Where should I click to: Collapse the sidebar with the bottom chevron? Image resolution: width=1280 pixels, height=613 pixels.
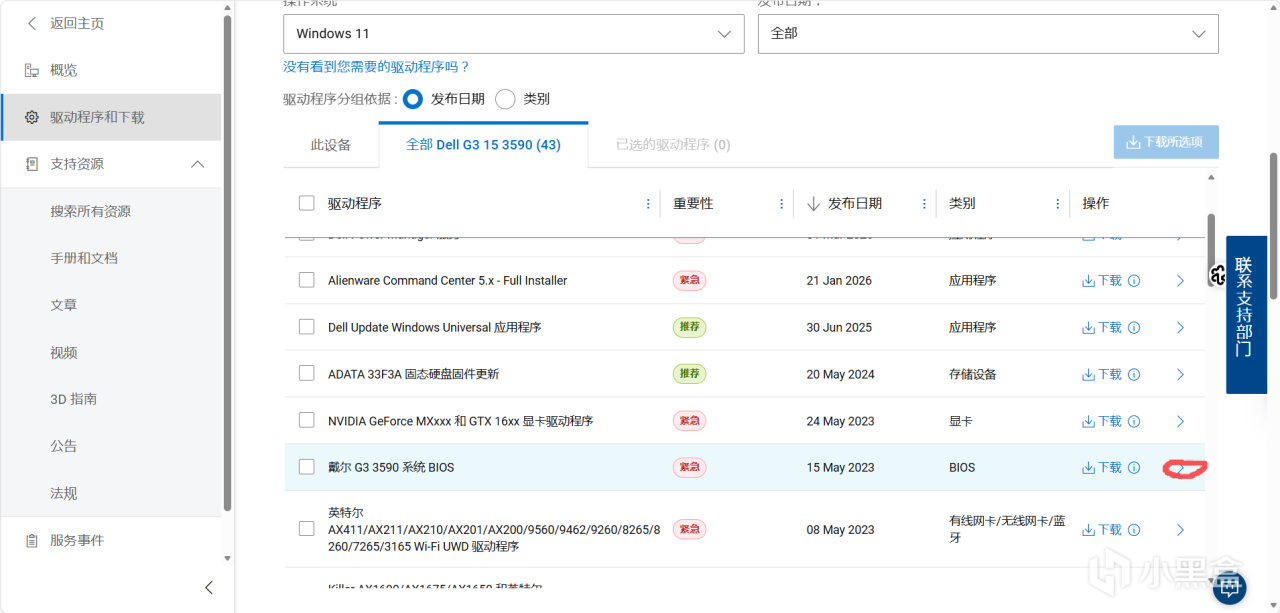pos(208,587)
